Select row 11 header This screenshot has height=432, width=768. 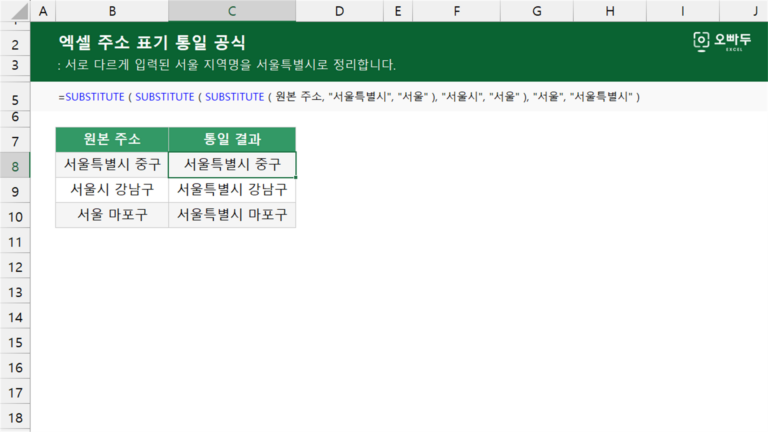[15, 242]
